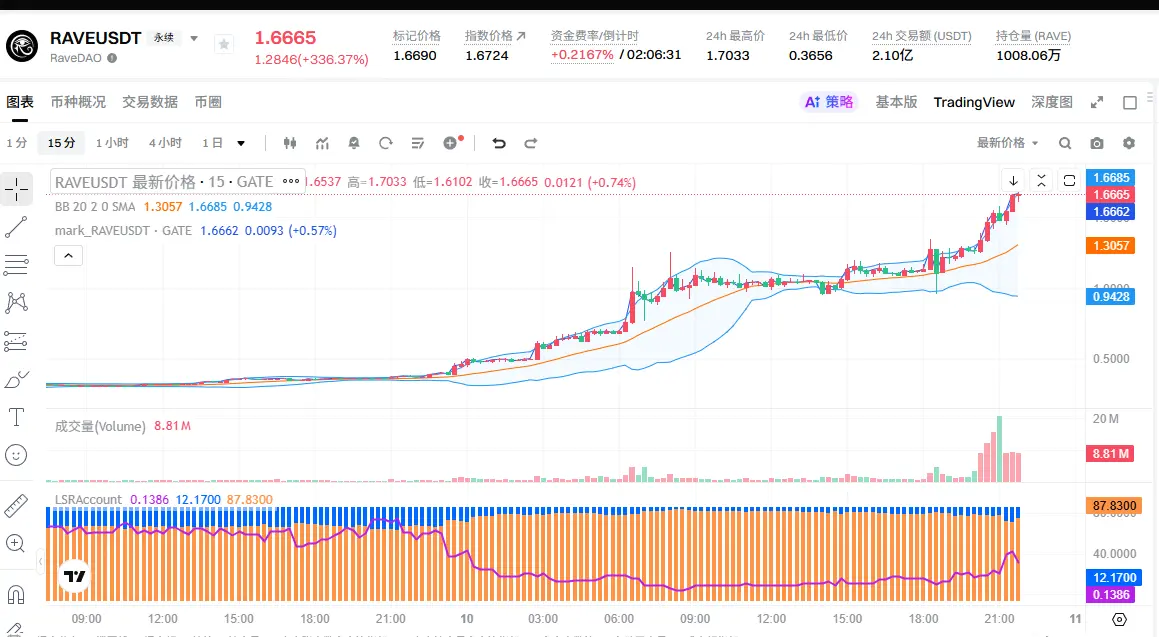Undo the last chart action
This screenshot has width=1159, height=637.
499,143
